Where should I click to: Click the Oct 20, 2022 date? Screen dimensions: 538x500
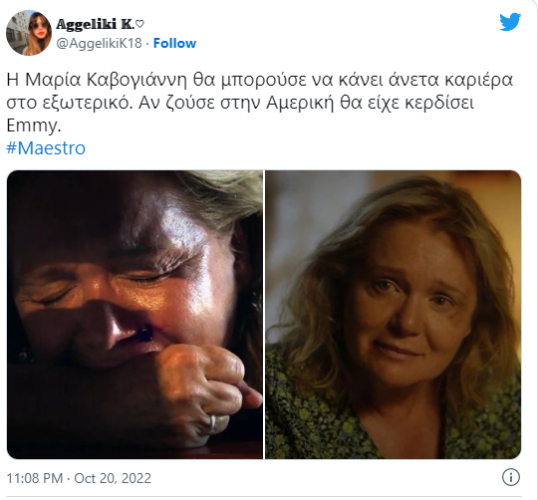point(113,478)
